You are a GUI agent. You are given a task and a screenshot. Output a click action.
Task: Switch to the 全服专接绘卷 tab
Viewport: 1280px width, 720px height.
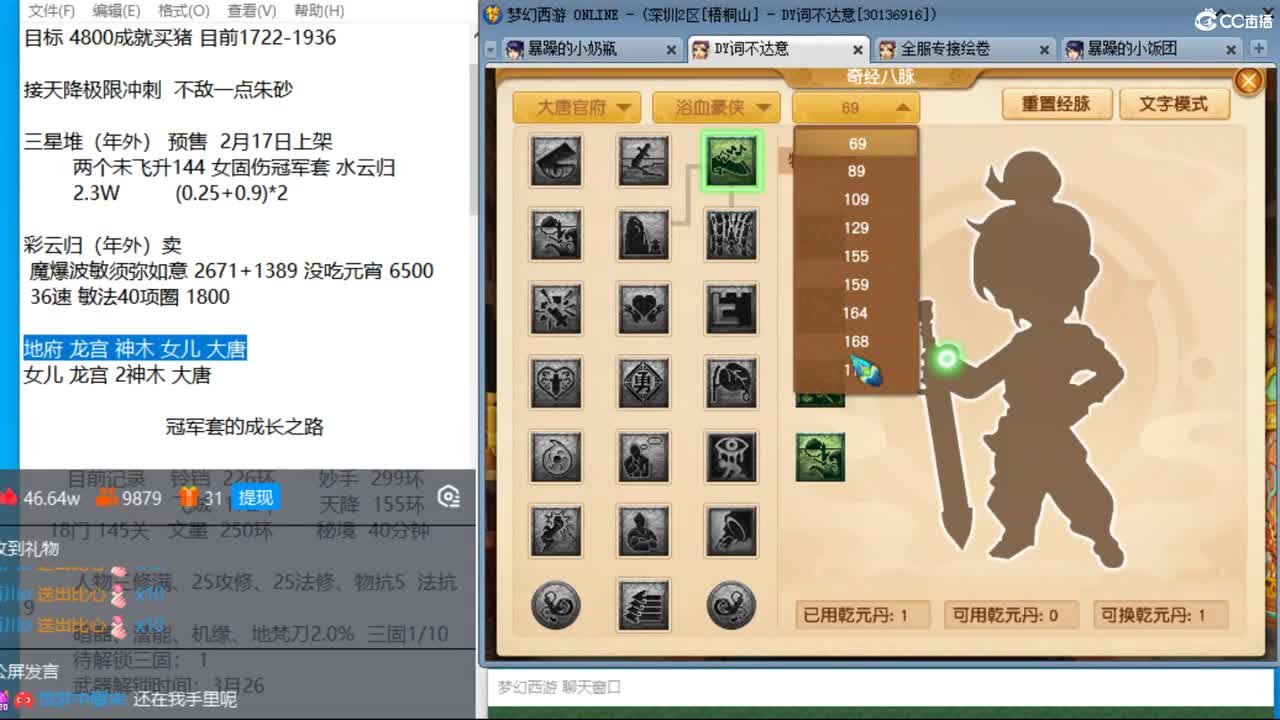pos(964,49)
